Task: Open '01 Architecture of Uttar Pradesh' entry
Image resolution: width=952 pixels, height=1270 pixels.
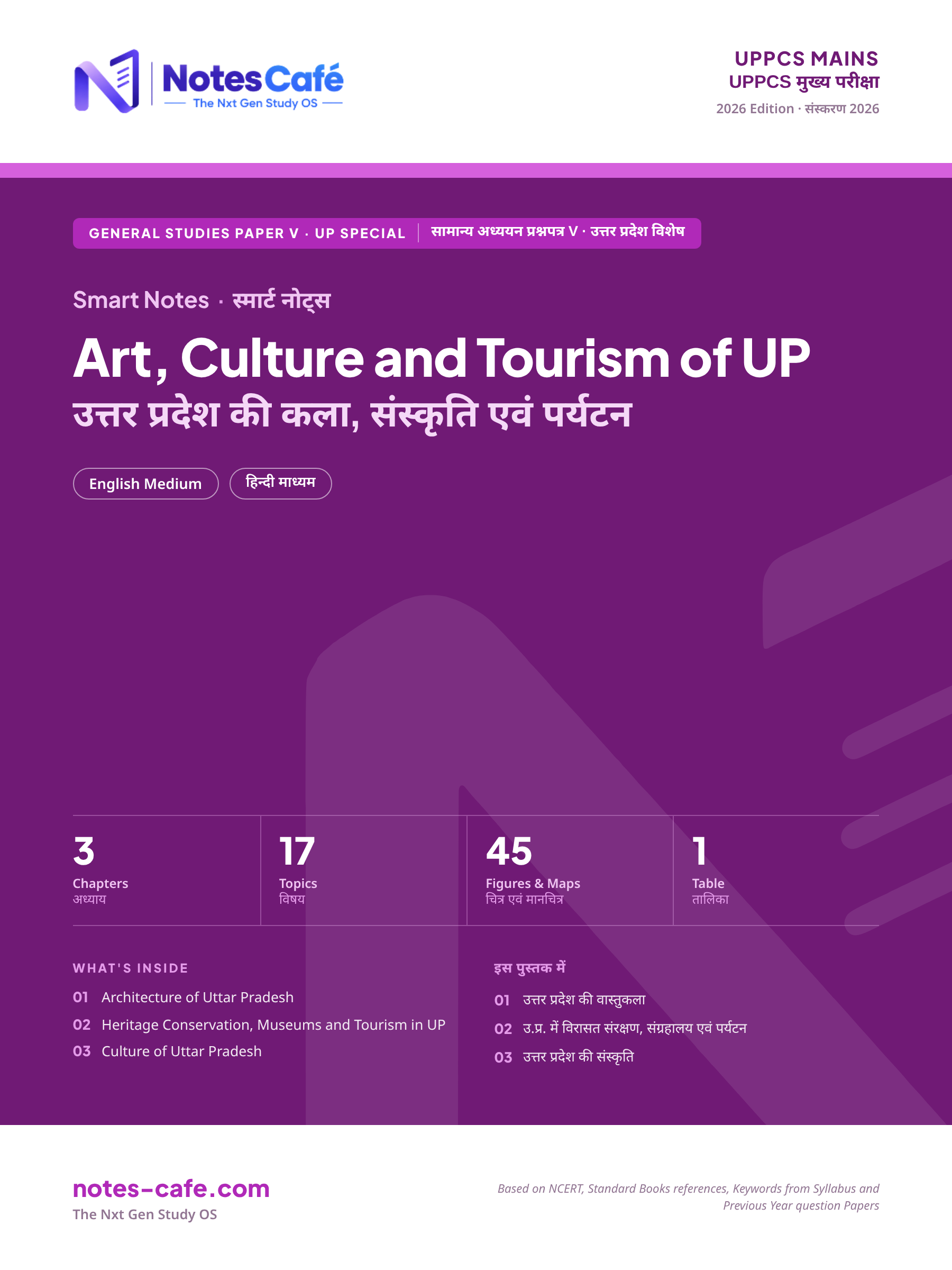Action: [x=183, y=997]
